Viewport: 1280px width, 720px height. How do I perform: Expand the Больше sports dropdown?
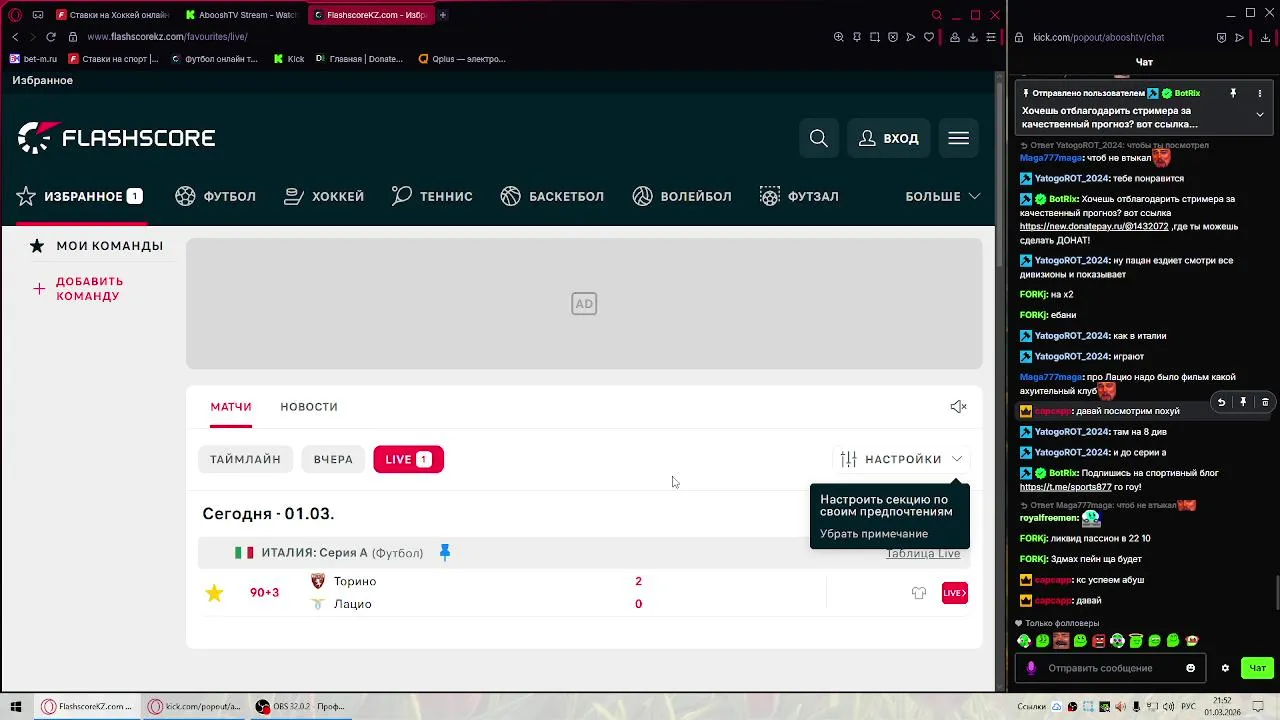point(943,196)
